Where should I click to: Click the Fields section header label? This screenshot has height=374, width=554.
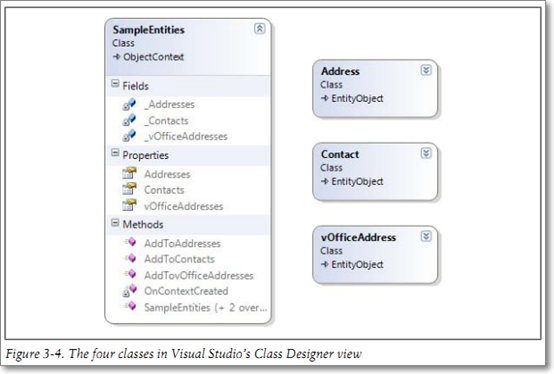coord(135,86)
